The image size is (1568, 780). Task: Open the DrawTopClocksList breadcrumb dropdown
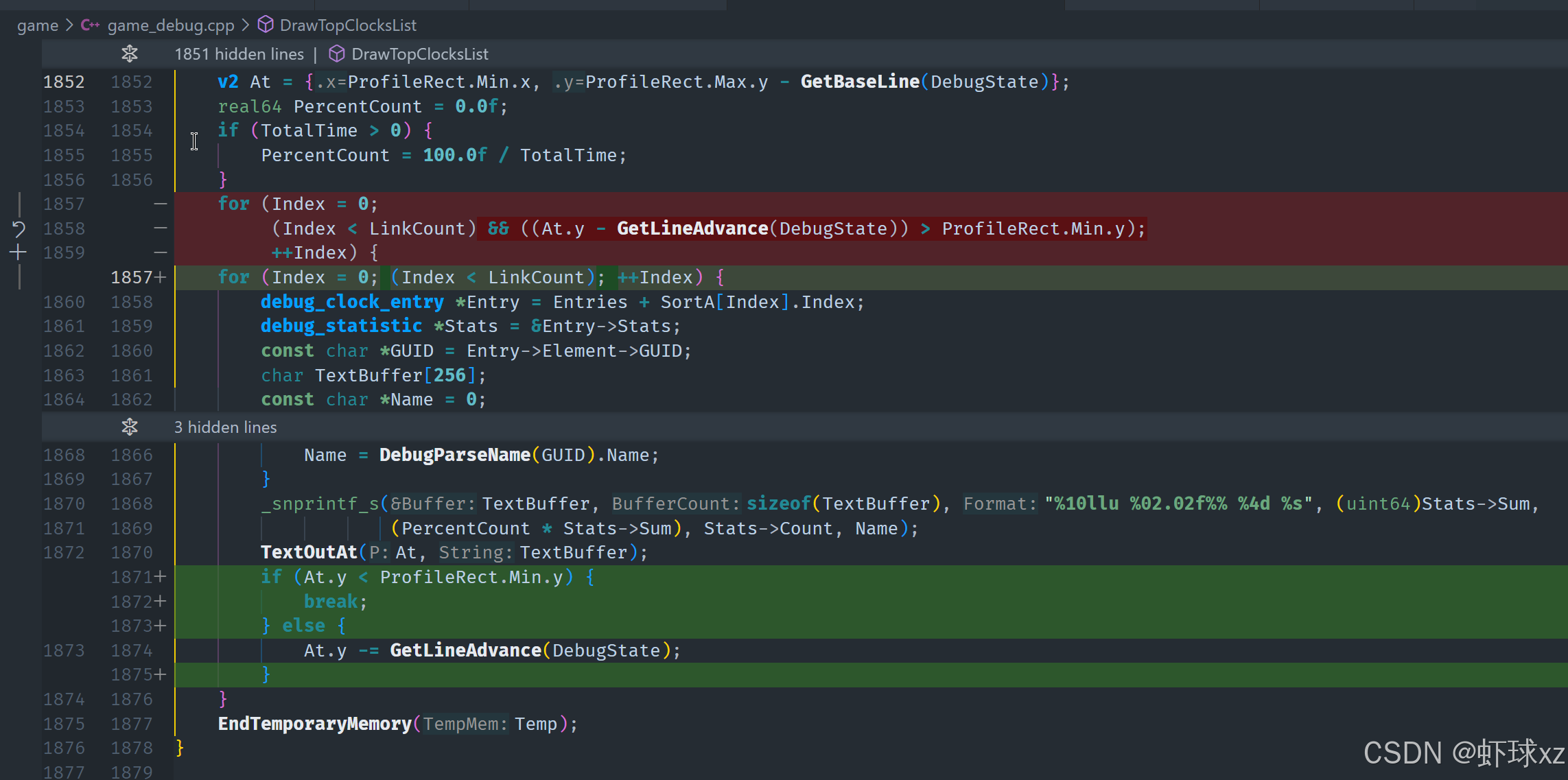click(348, 25)
